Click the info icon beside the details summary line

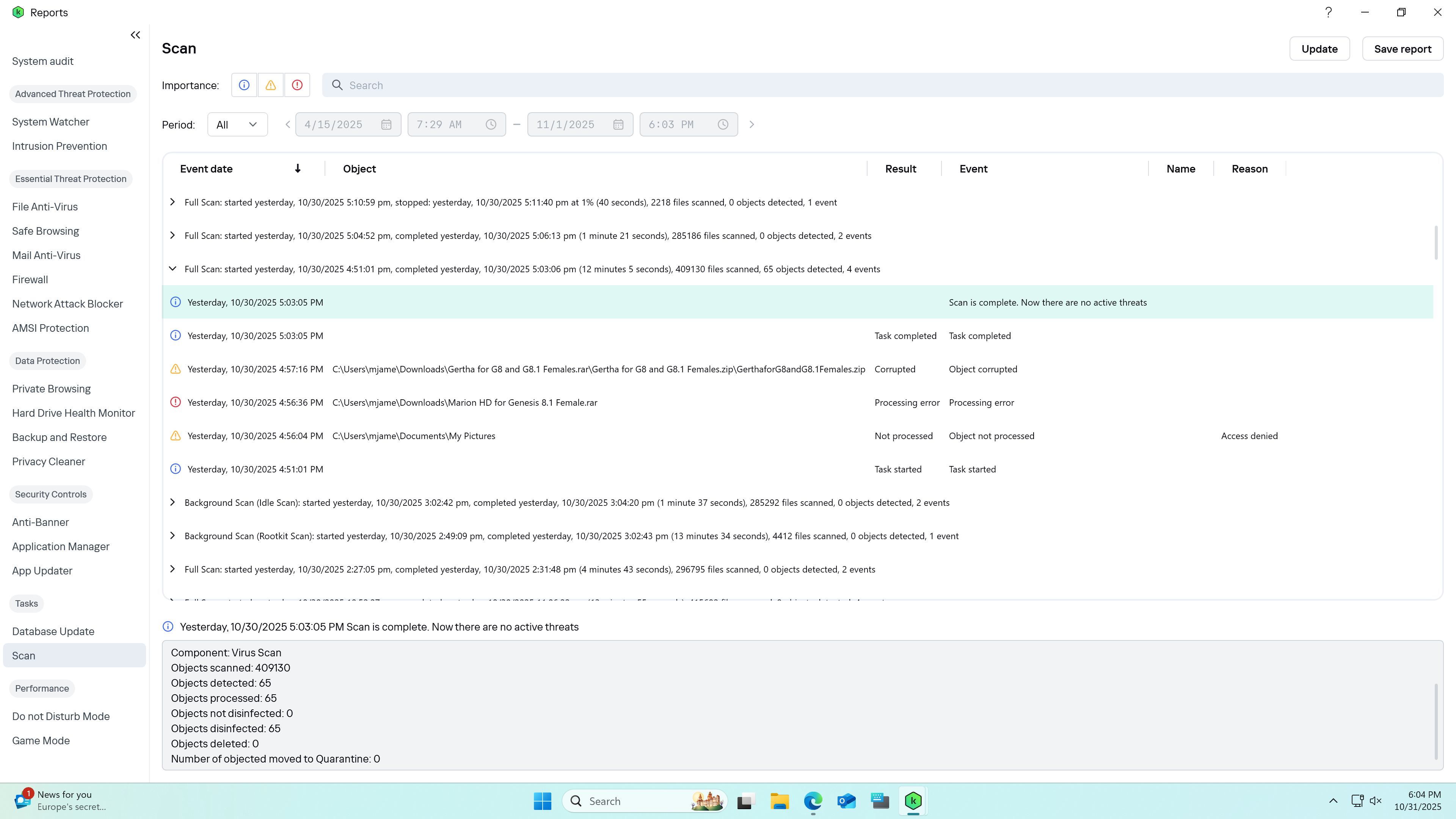[x=168, y=626]
